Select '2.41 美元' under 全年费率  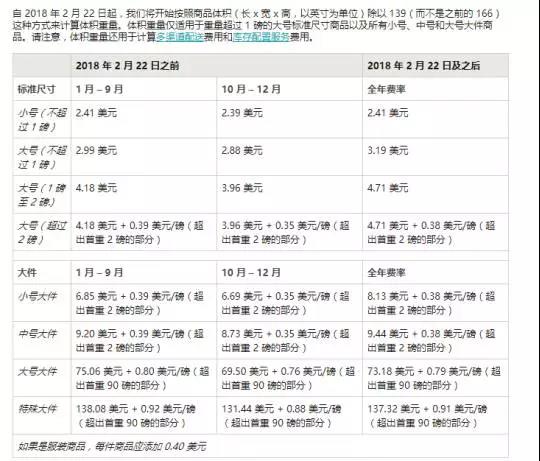point(388,113)
